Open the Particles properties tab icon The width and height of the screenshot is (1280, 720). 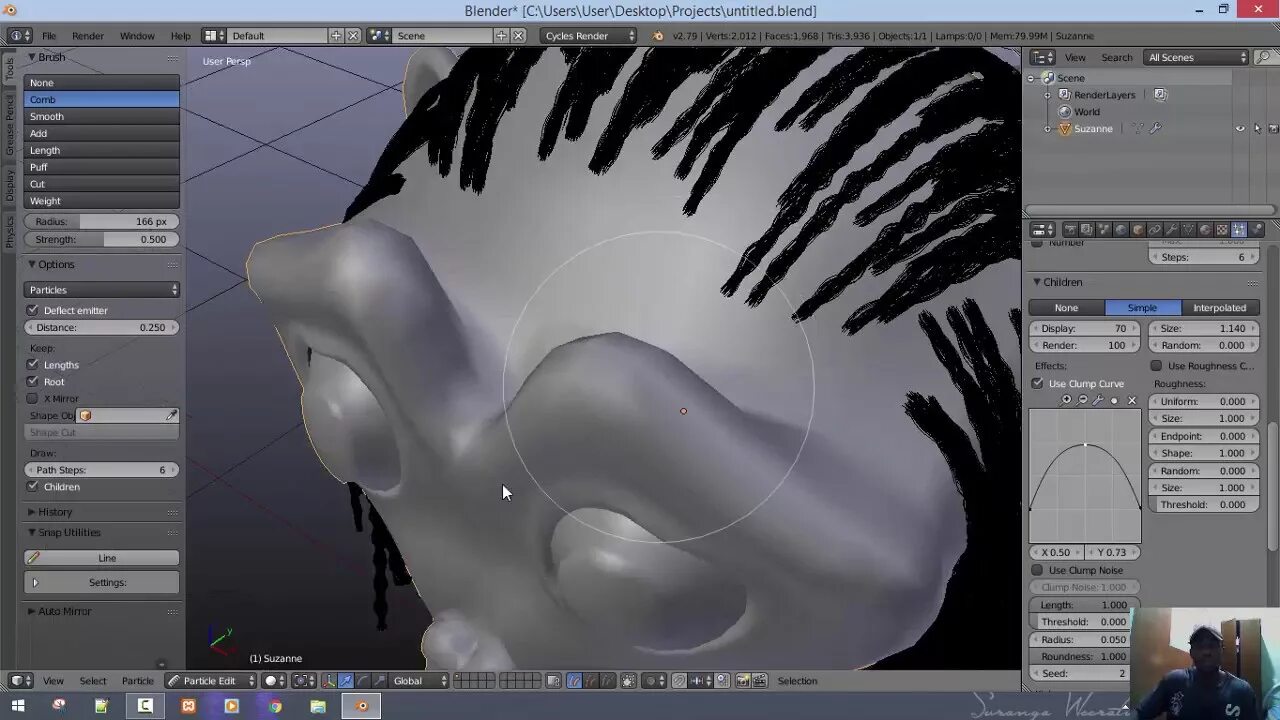(x=1239, y=230)
